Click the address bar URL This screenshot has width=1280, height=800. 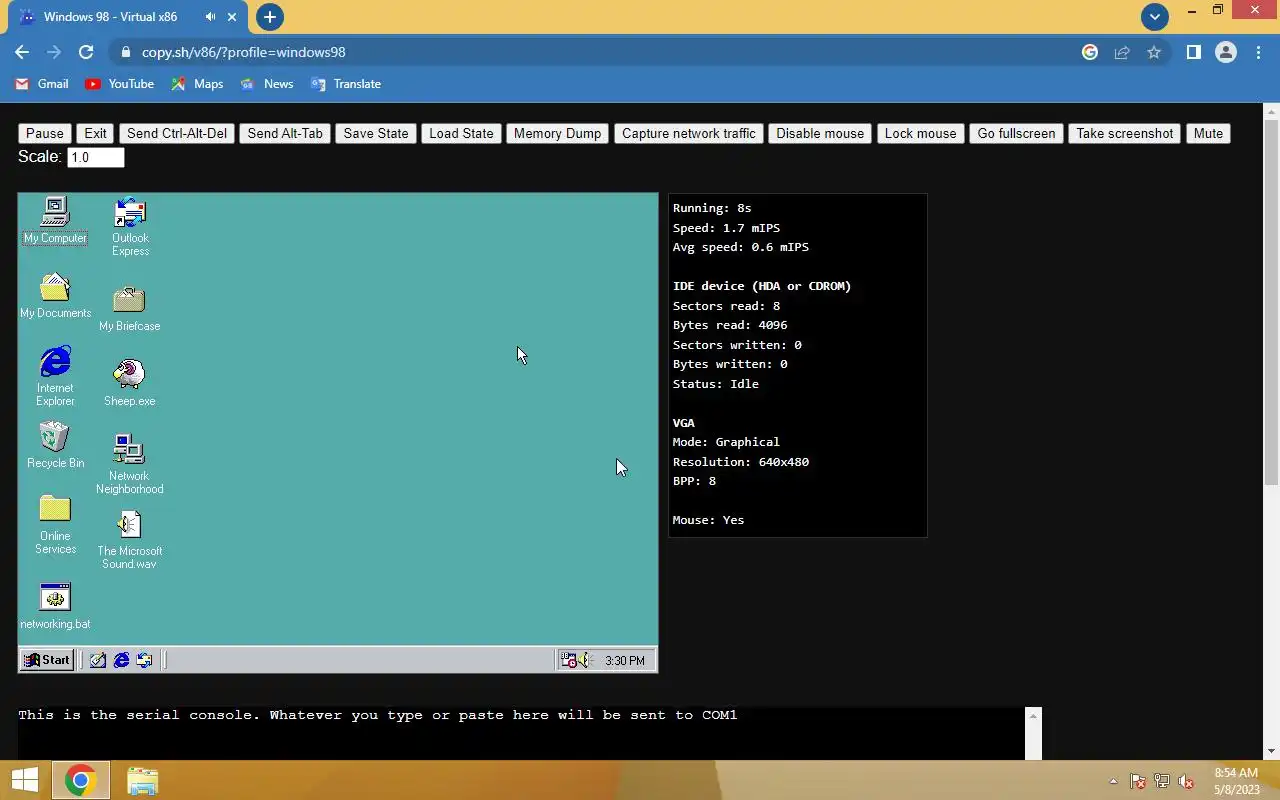tap(243, 52)
